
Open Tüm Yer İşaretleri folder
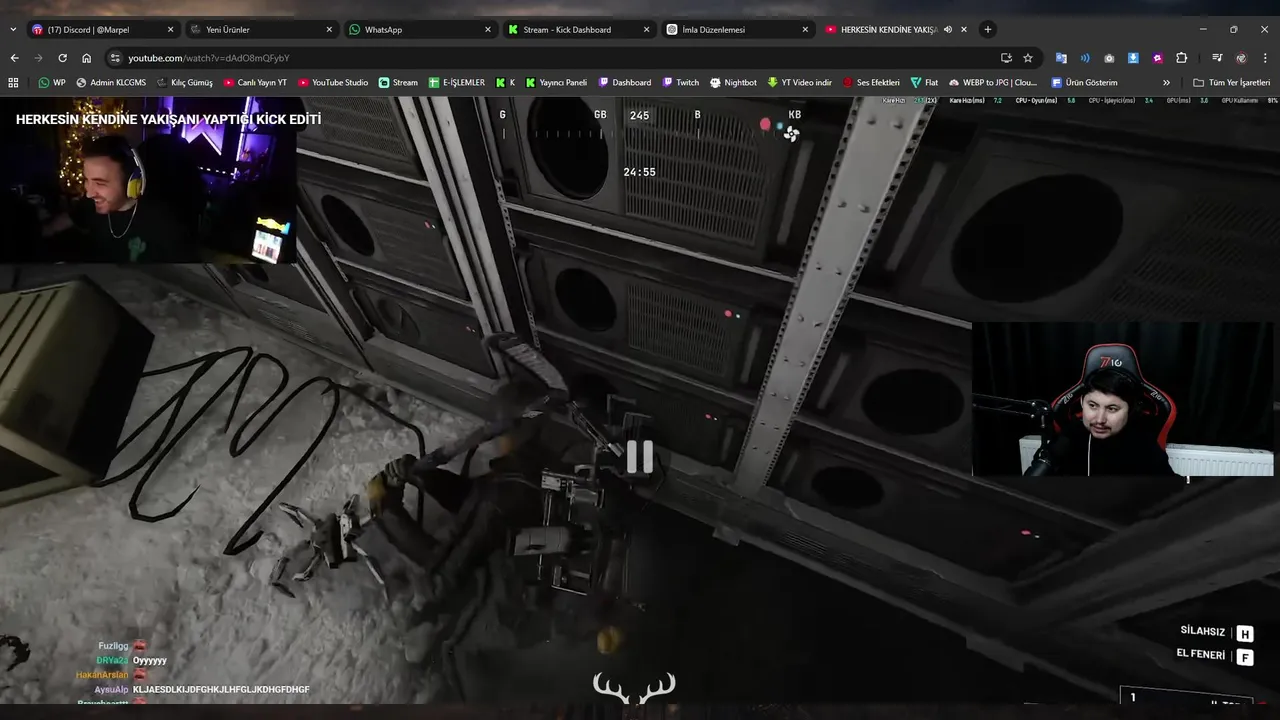pyautogui.click(x=1231, y=82)
